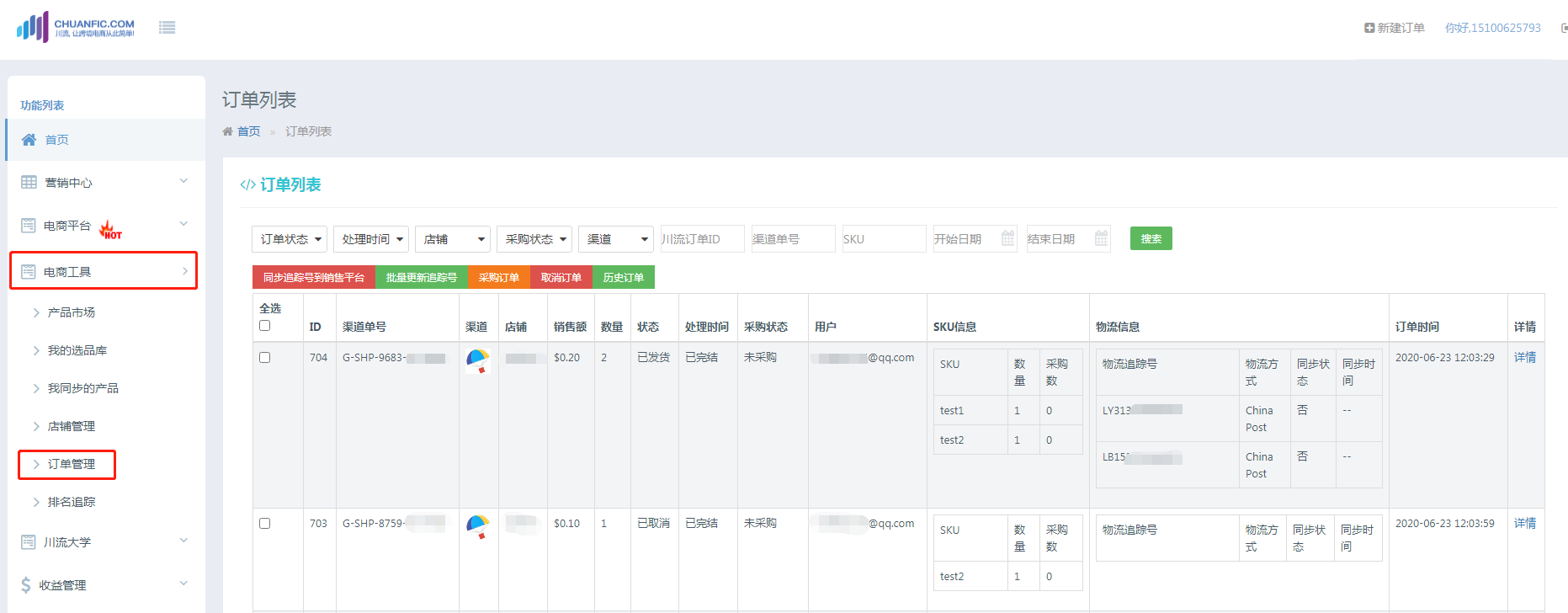This screenshot has height=613, width=1568.
Task: Click SKU test1 in order 704
Action: [952, 410]
